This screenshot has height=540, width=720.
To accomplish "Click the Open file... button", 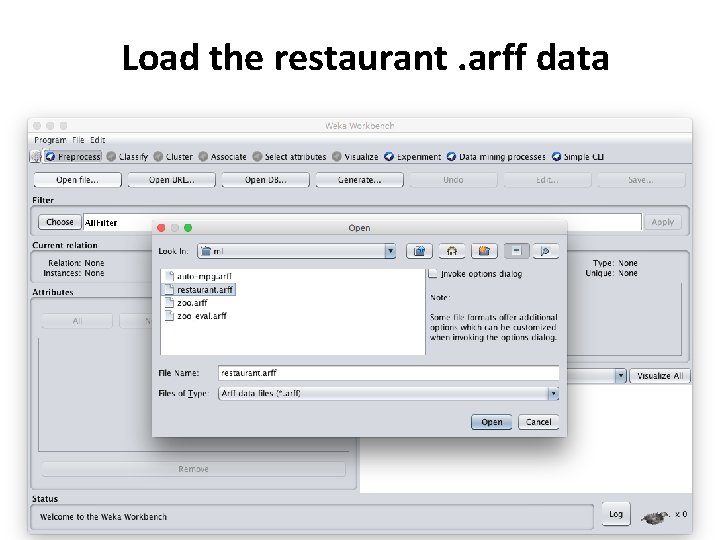I will [x=77, y=180].
